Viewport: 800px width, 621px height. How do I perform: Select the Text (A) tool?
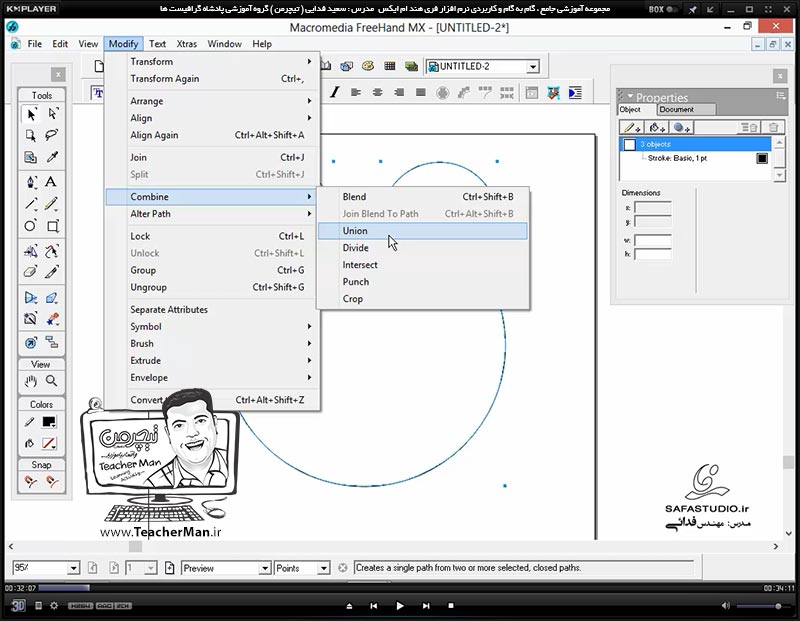tap(51, 182)
